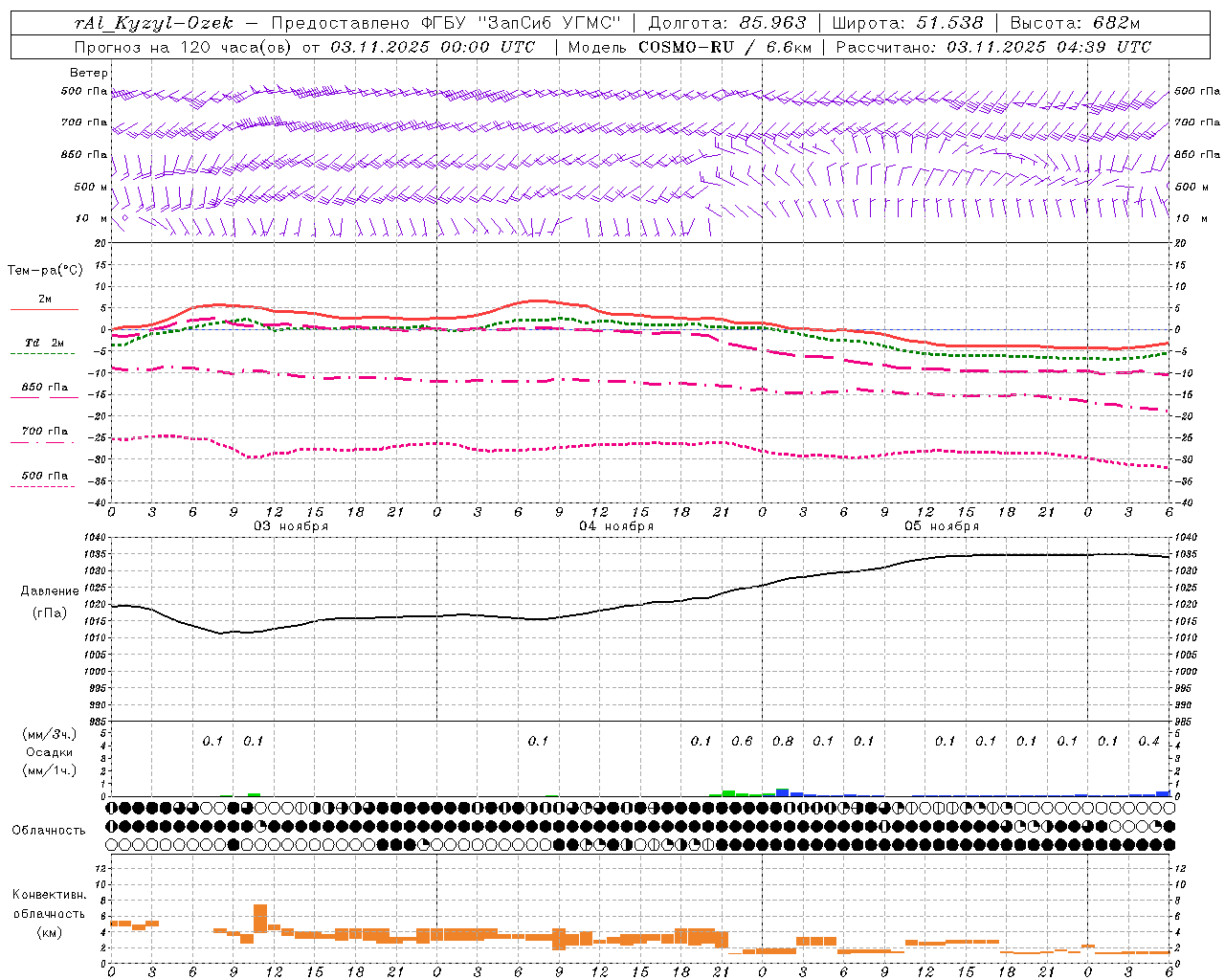Click the 500 м wind level label on left
1225x980 pixels.
pos(91,187)
